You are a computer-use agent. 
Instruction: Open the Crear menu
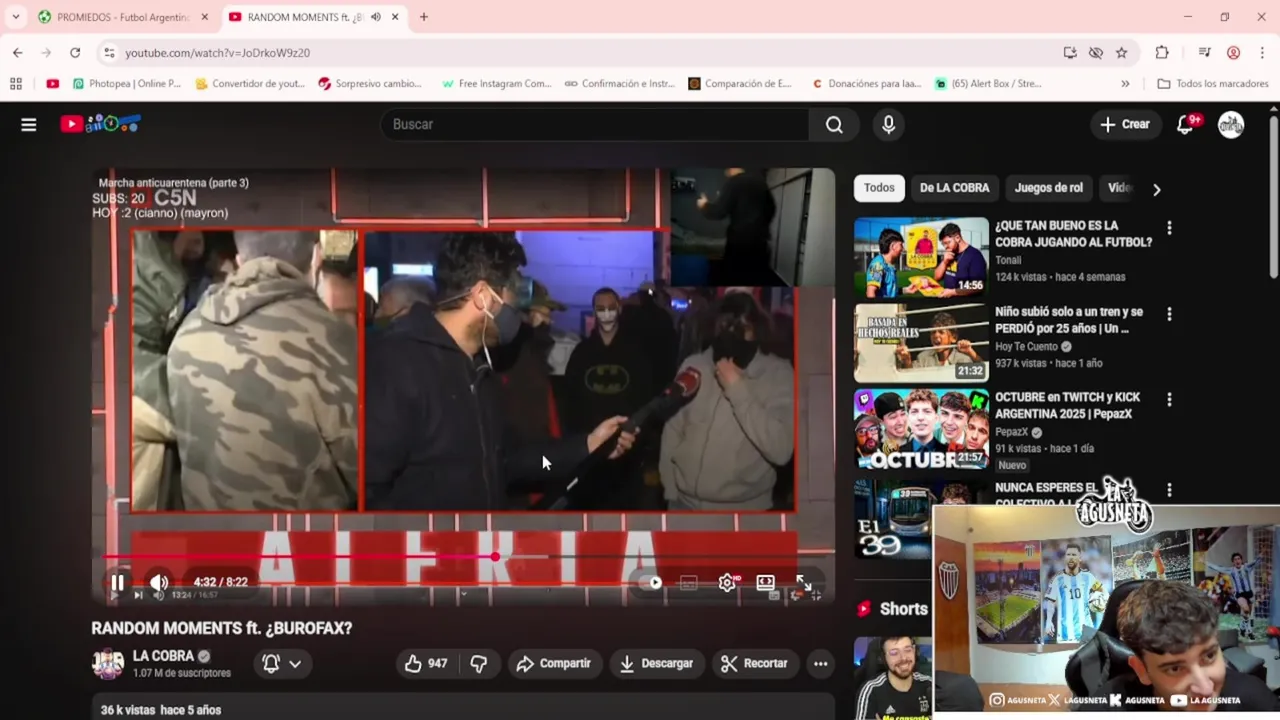point(1125,124)
